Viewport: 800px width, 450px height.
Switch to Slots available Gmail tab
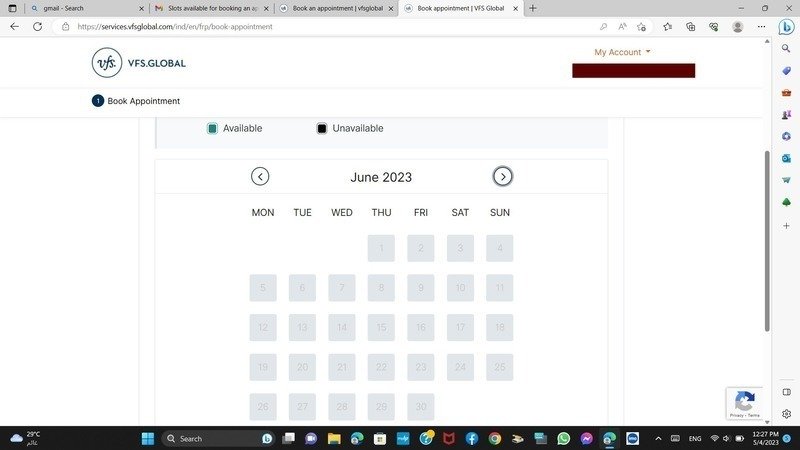click(x=210, y=8)
